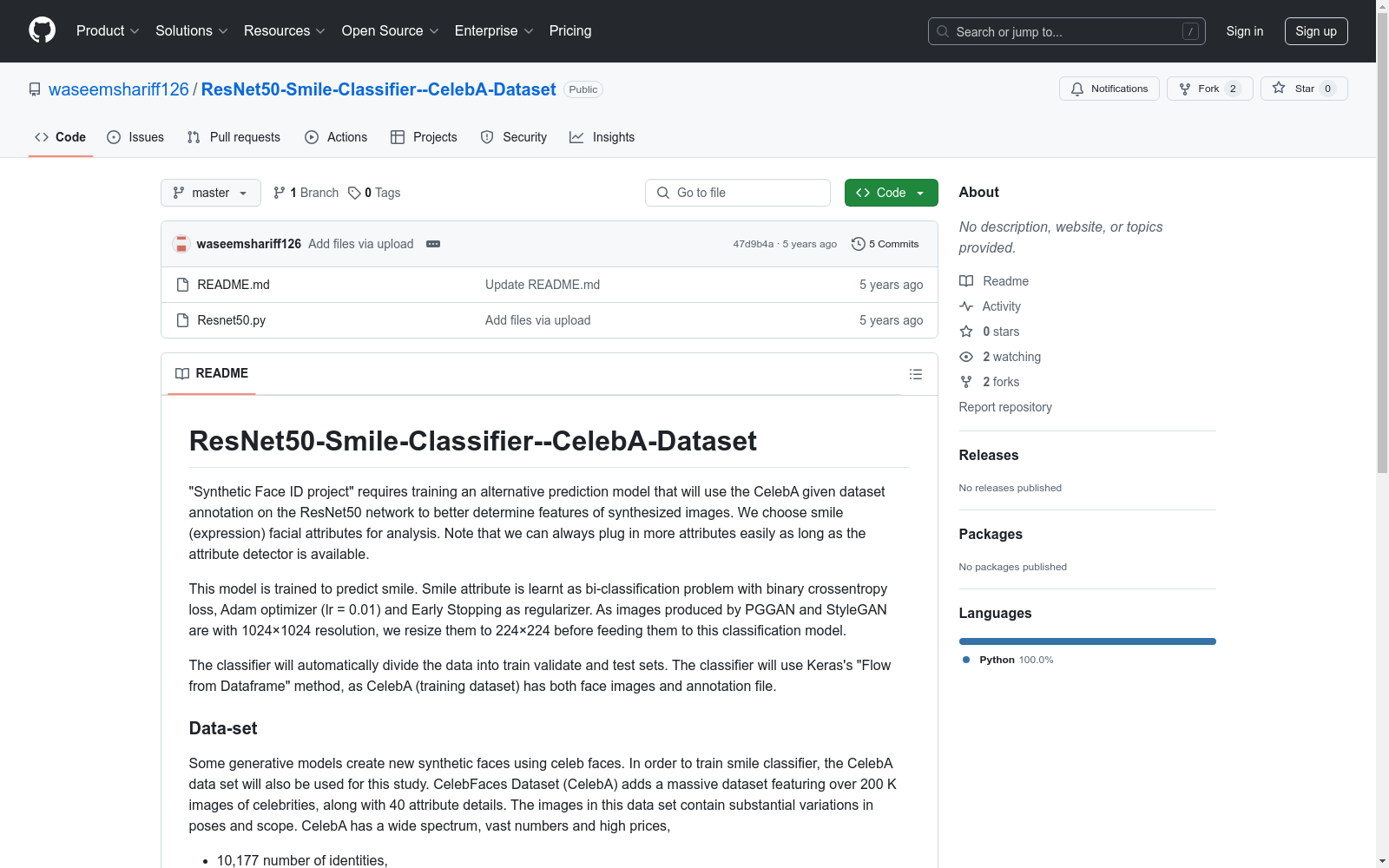Click the Python 100.0% language link
1389x868 pixels.
pyautogui.click(x=1008, y=660)
